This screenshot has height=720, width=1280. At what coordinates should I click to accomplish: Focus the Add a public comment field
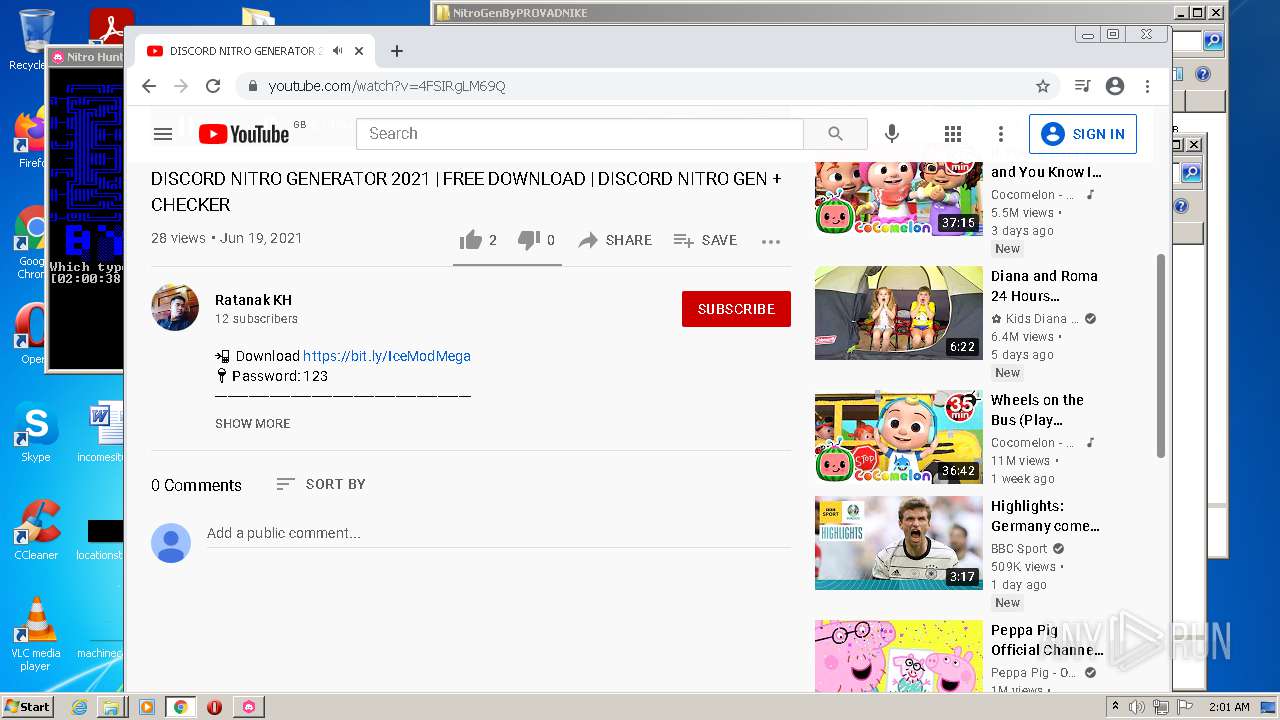click(498, 534)
